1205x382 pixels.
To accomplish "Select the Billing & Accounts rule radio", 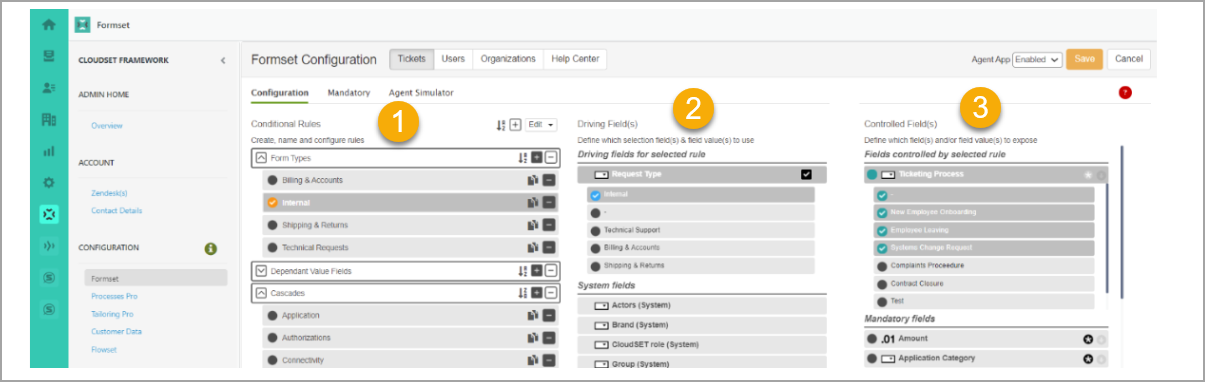I will tap(272, 180).
